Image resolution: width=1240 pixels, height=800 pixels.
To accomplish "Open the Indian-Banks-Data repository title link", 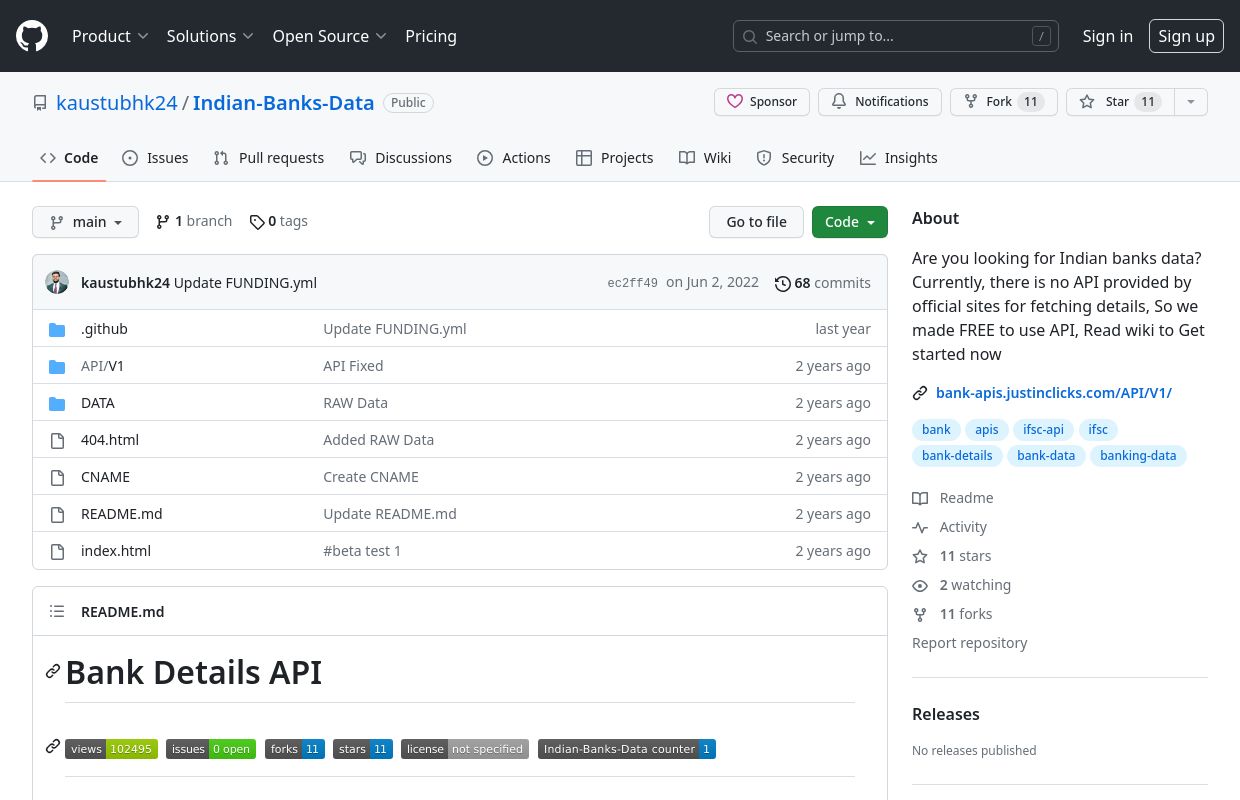I will (x=283, y=103).
